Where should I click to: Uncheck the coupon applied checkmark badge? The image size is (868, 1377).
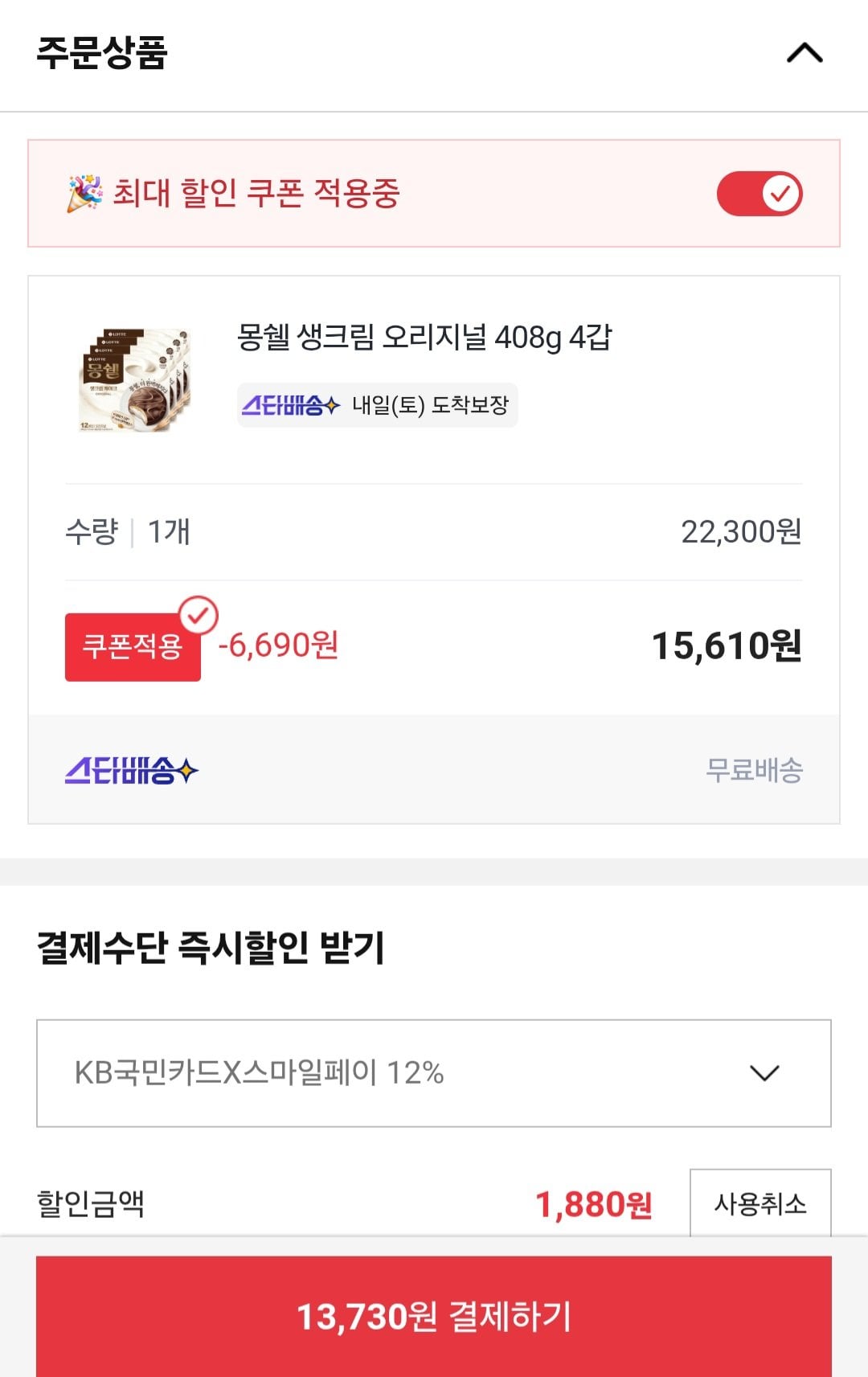(199, 616)
